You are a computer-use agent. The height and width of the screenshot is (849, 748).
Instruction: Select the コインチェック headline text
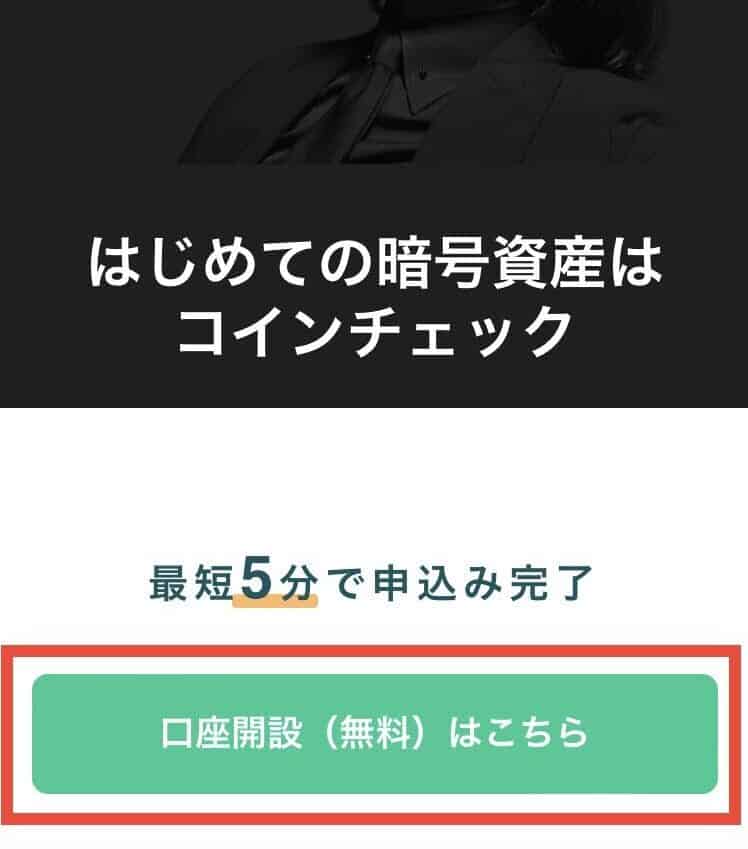(x=375, y=330)
